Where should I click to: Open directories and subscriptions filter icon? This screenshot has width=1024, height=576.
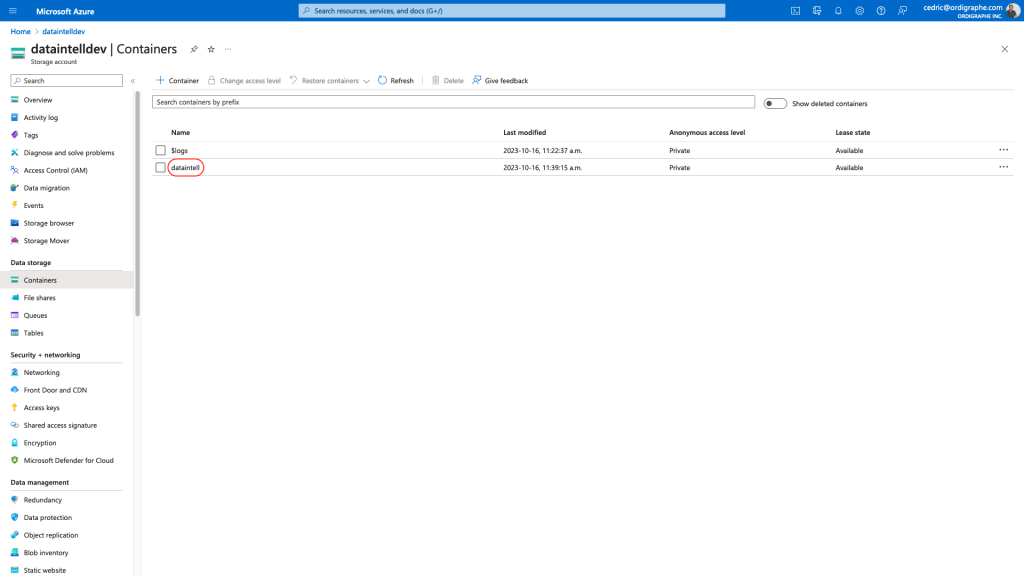tap(817, 11)
